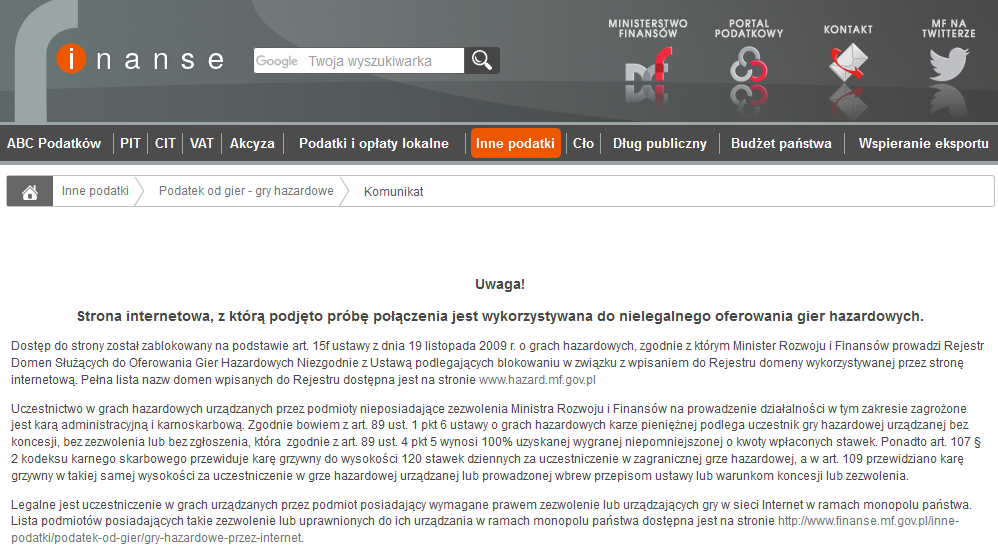Click the www.hazard.mf.gov.pl link

point(540,380)
